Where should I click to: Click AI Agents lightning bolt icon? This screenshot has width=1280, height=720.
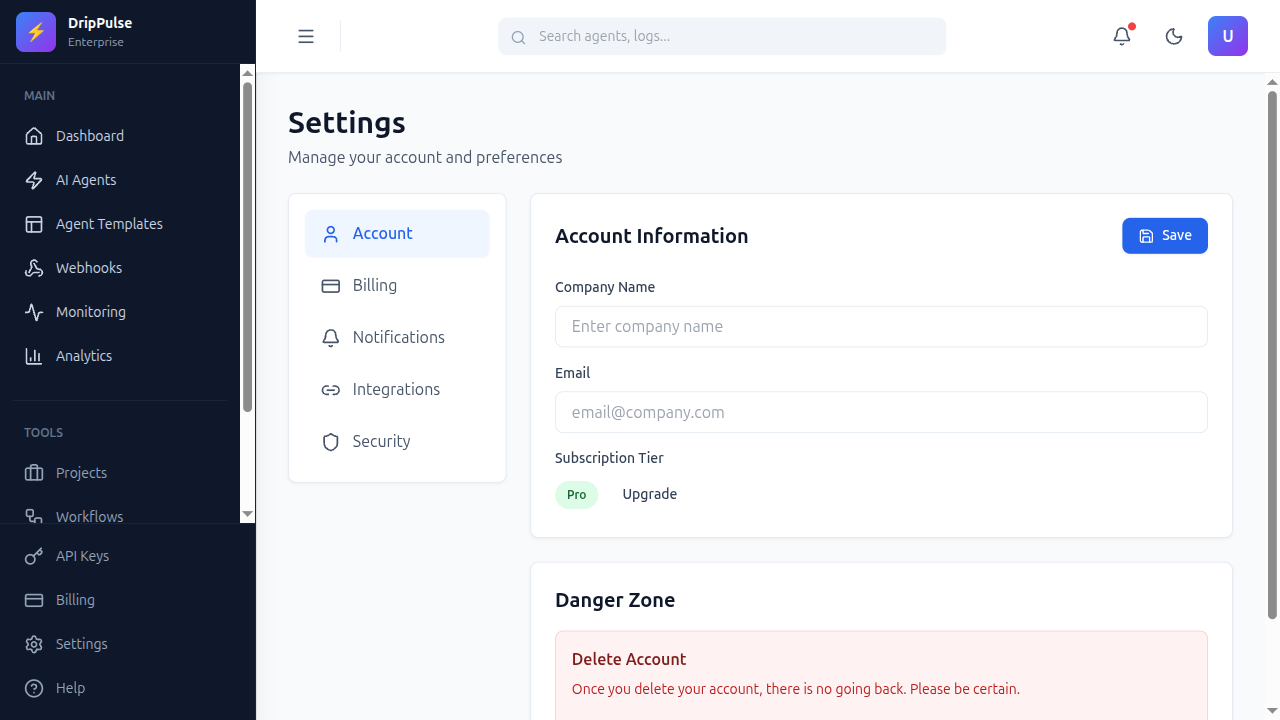tap(34, 180)
